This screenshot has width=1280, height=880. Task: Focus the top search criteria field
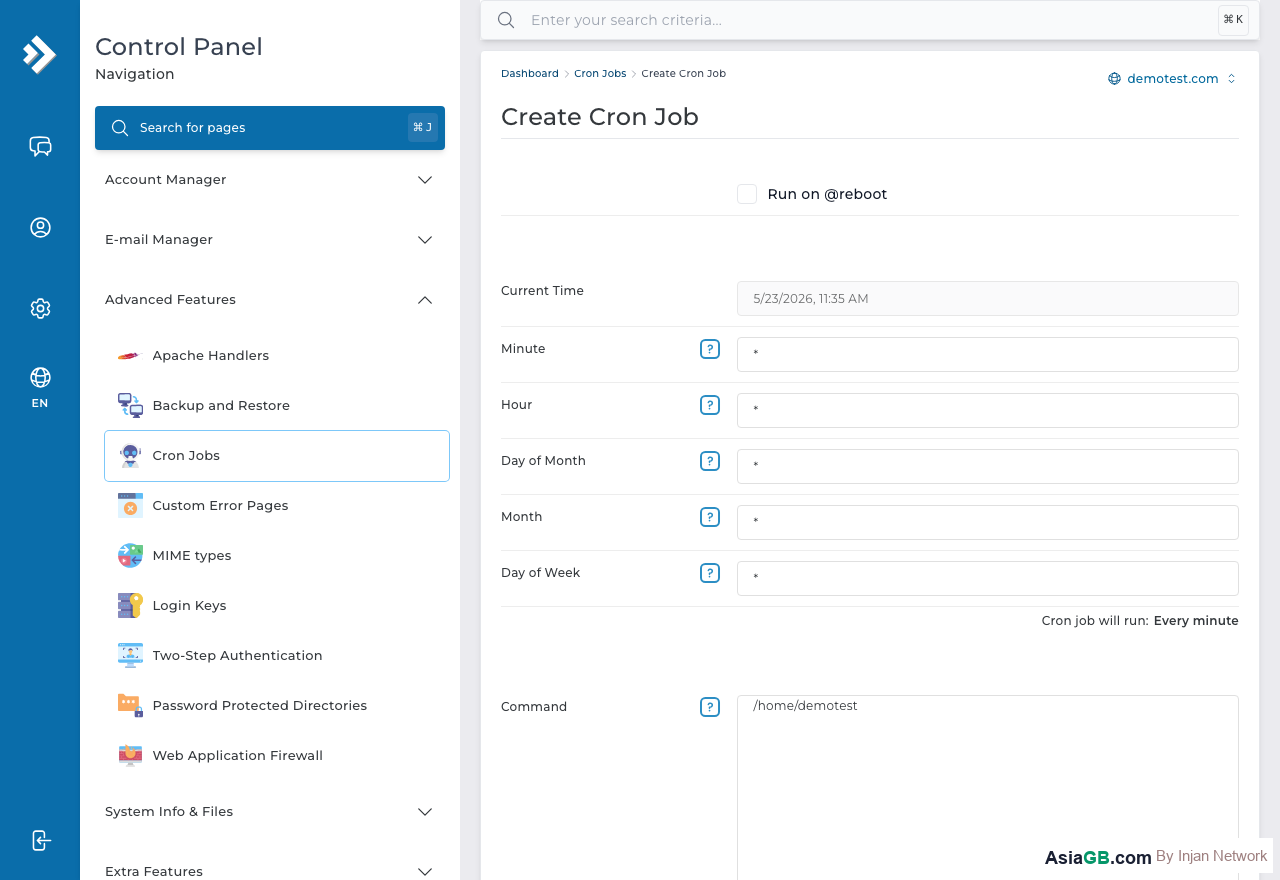tap(868, 20)
